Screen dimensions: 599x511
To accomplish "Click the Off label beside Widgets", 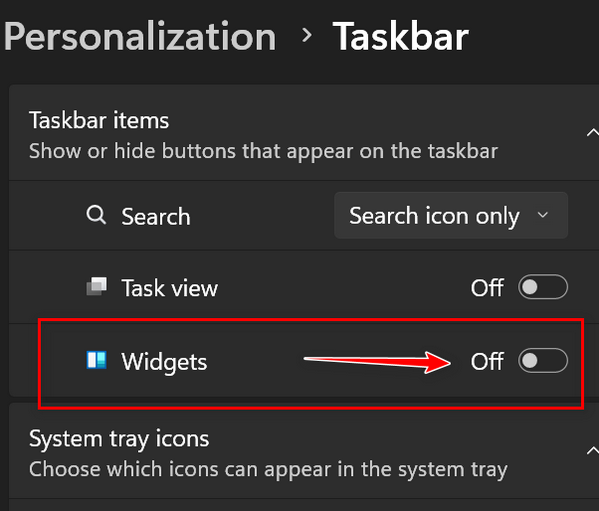I will click(487, 361).
